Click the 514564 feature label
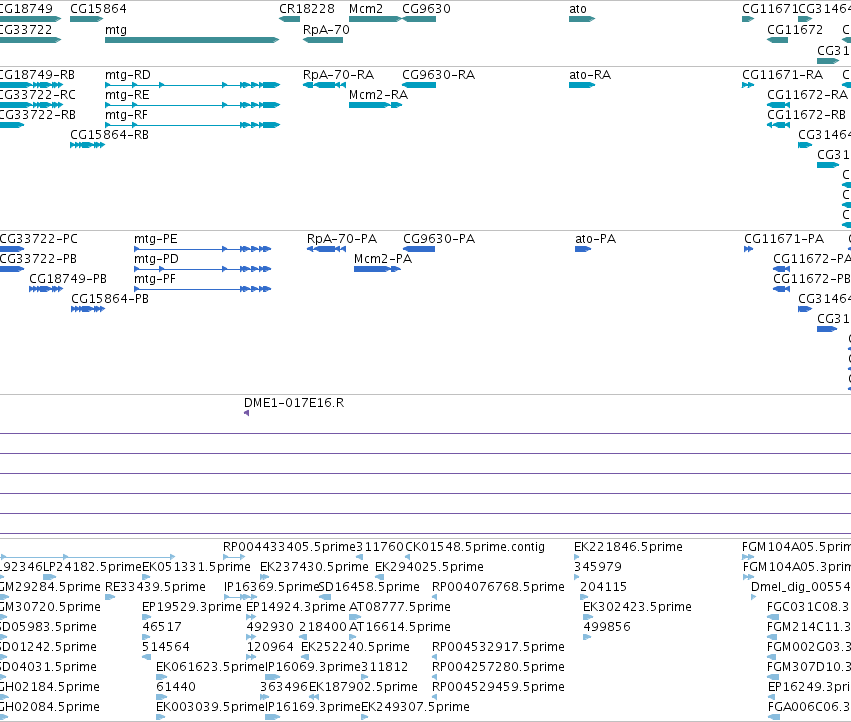Screen dimensions: 851x722 (x=166, y=647)
